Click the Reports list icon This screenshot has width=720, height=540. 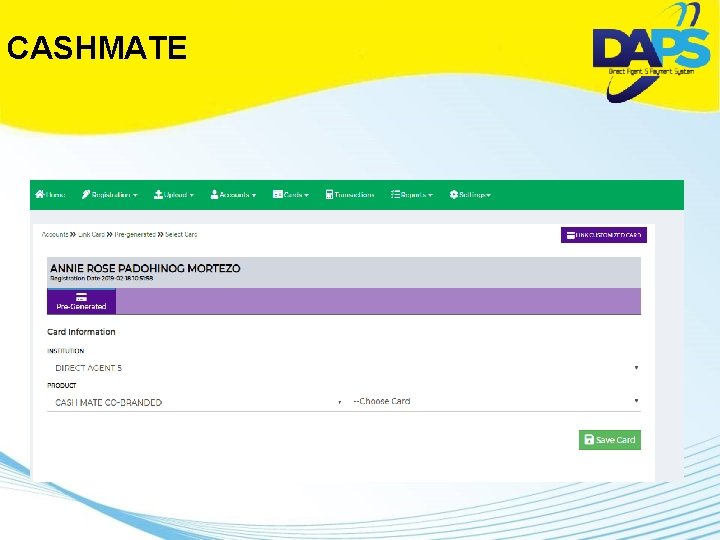point(395,194)
